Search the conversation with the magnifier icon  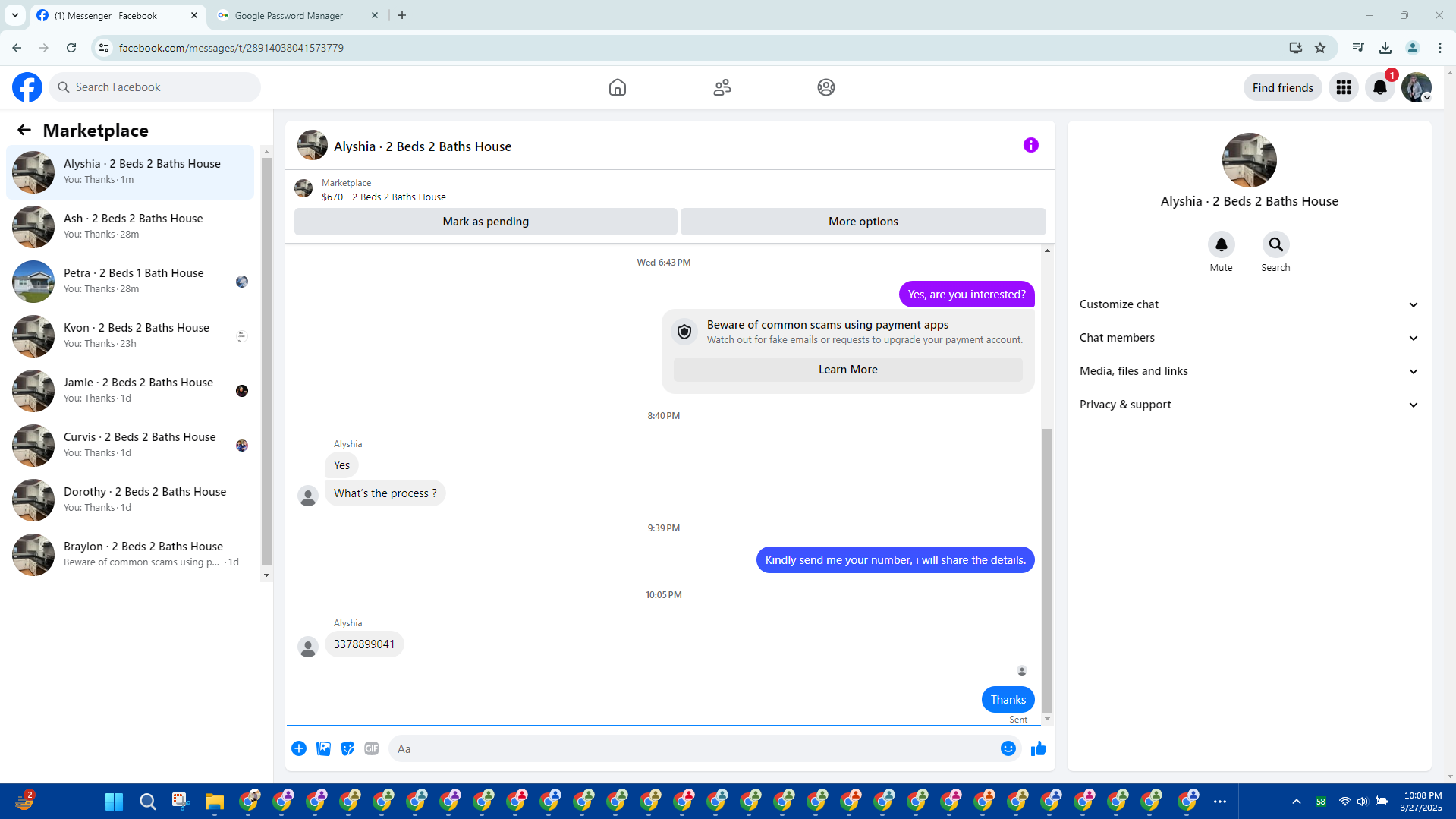pos(1275,244)
